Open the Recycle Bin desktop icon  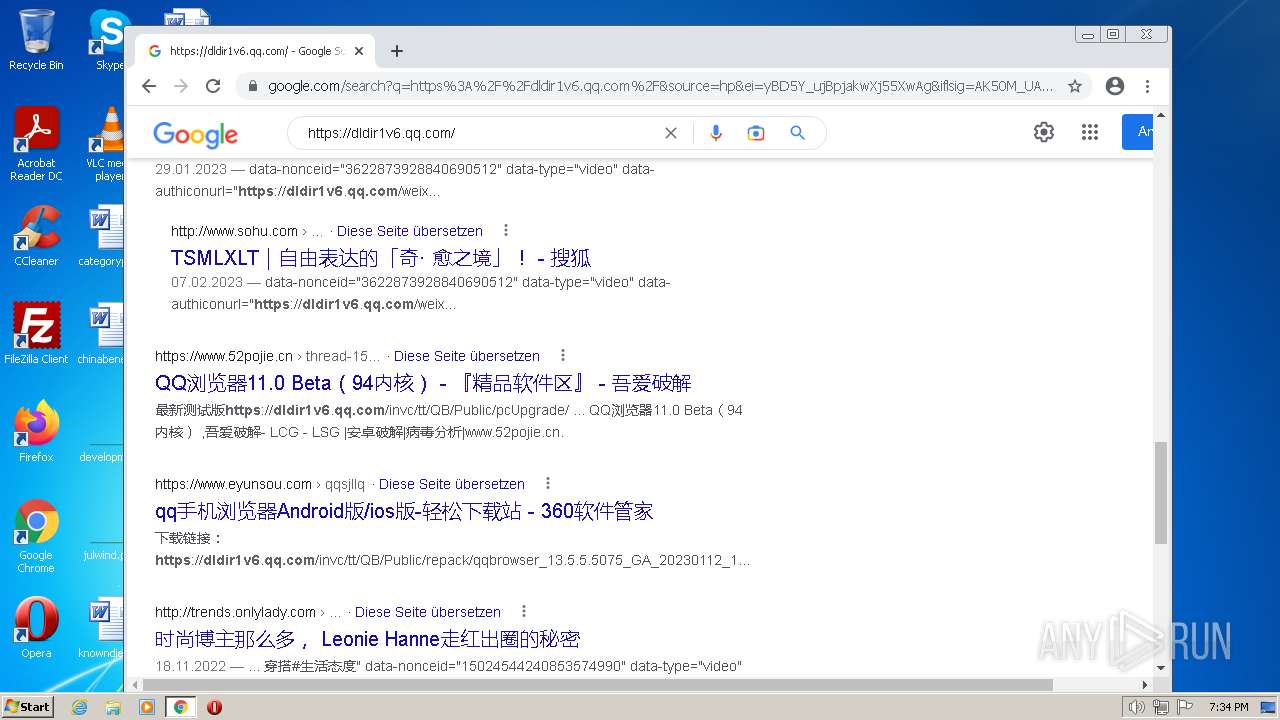click(x=36, y=40)
